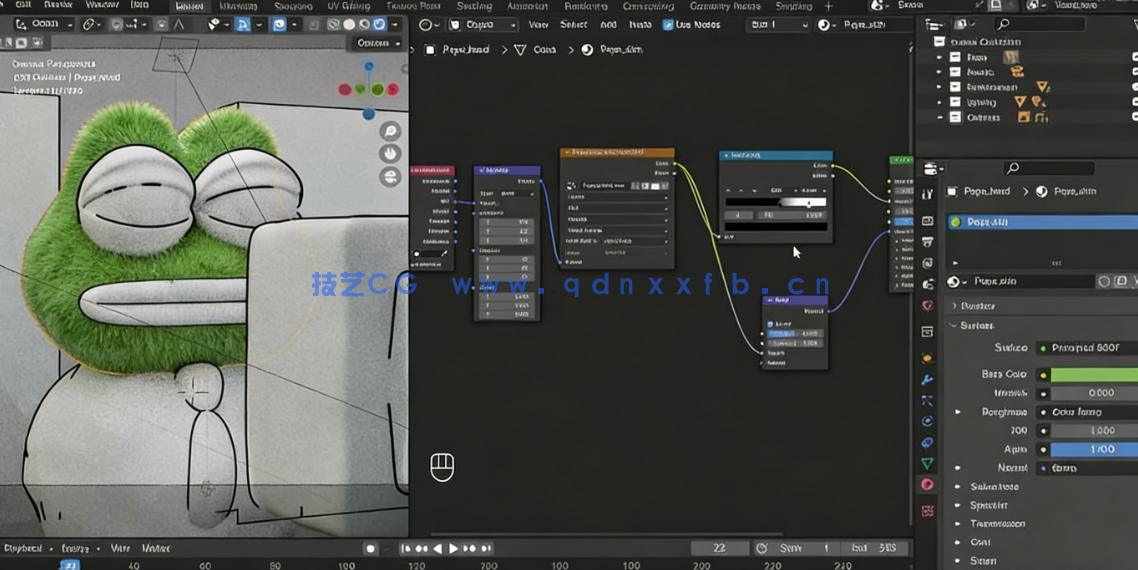Expand first collection in outliner

pos(939,57)
